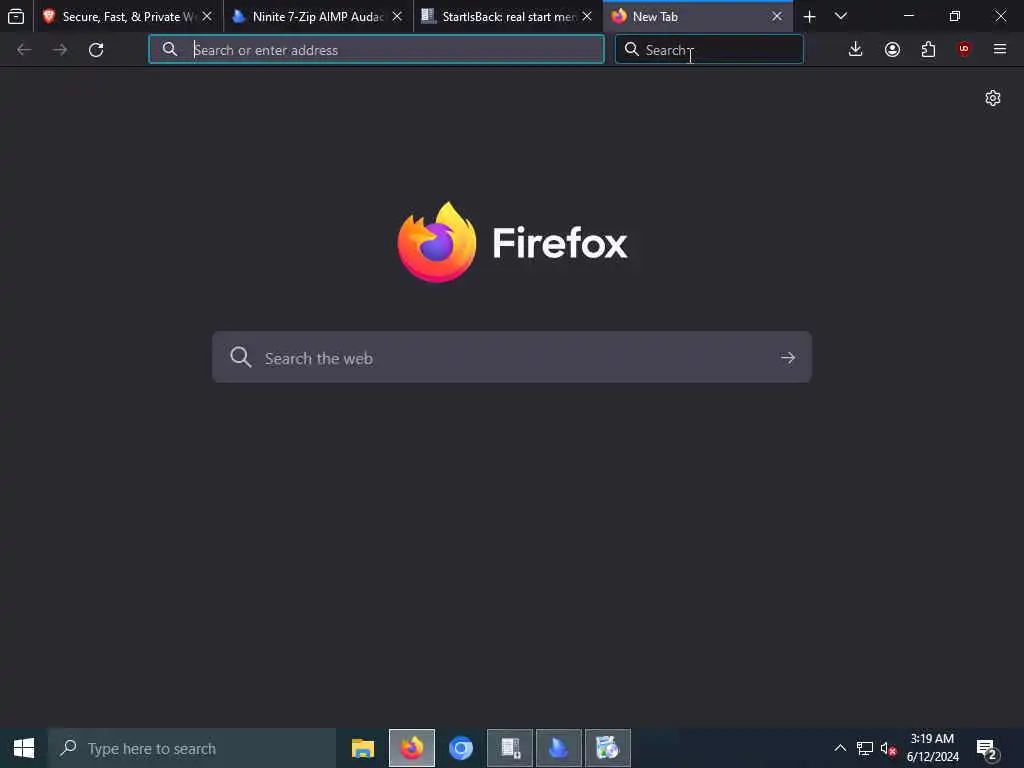Open the Downloads panel

click(x=856, y=50)
